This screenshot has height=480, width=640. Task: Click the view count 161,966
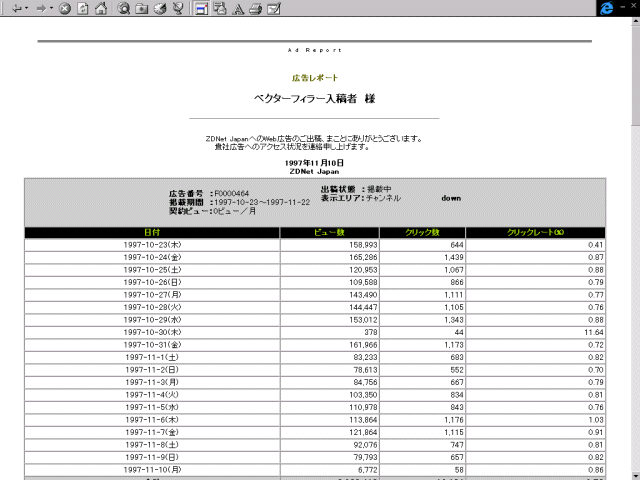pos(363,345)
